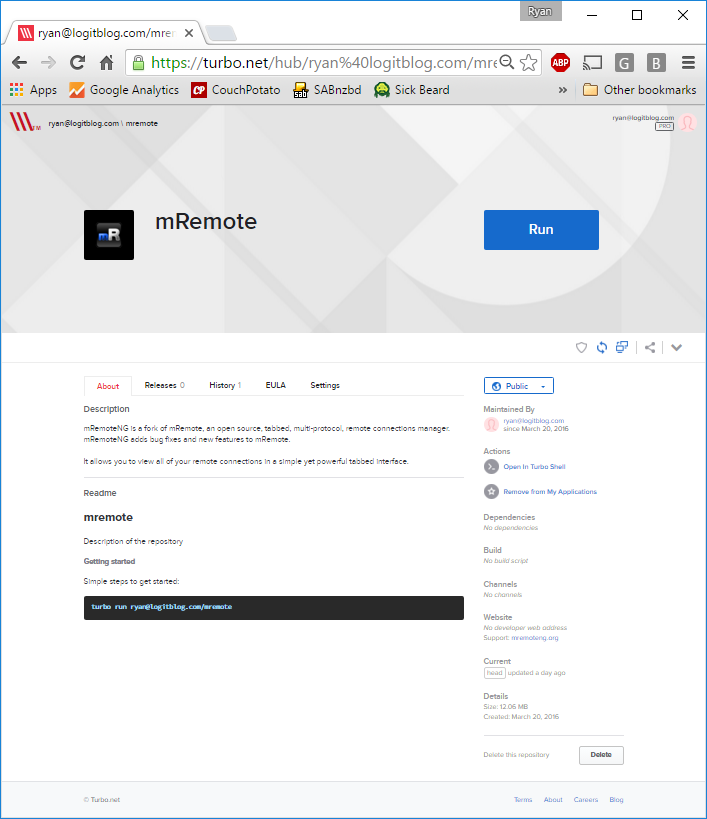
Task: Click the zoom magnifier icon in address bar
Action: (506, 62)
